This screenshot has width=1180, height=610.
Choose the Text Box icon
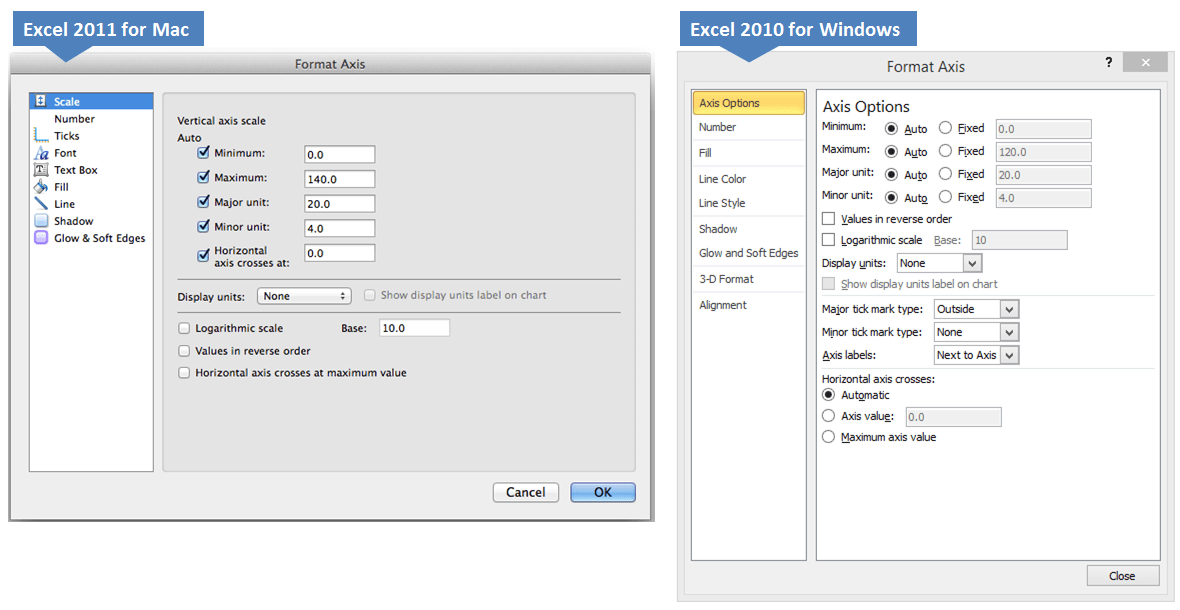(40, 170)
